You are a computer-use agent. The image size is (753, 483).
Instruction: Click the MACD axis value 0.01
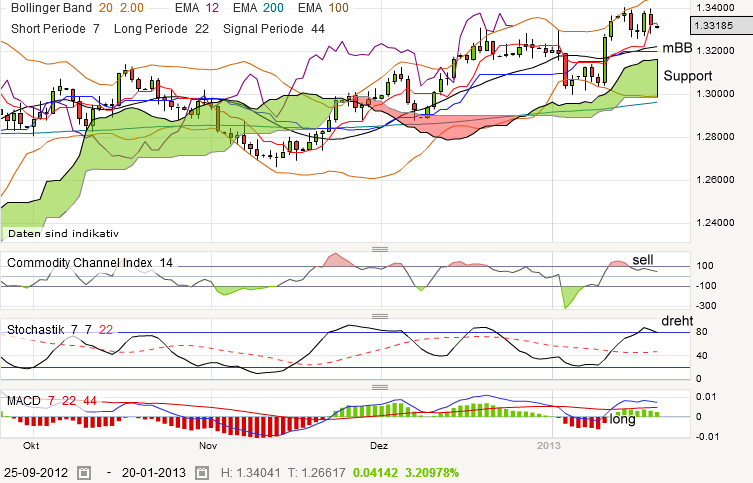tap(706, 397)
